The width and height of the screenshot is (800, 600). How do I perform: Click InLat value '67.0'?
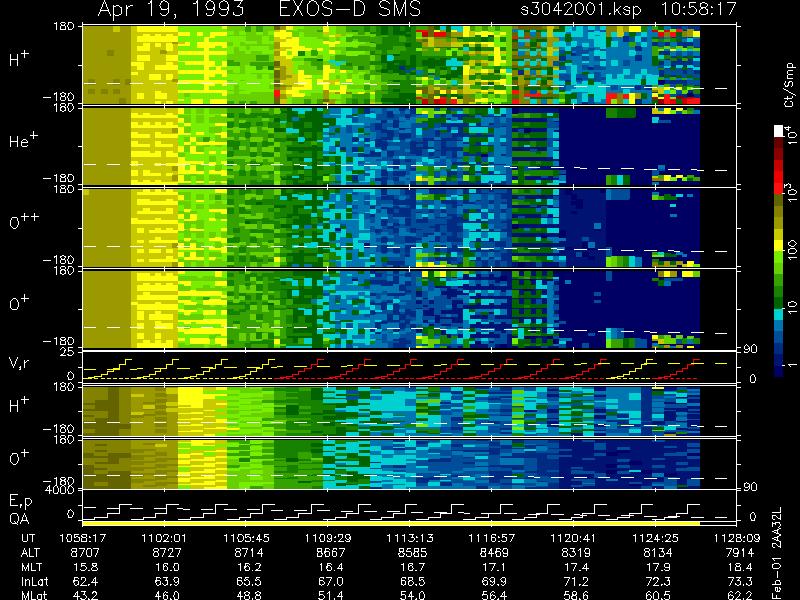(x=331, y=581)
